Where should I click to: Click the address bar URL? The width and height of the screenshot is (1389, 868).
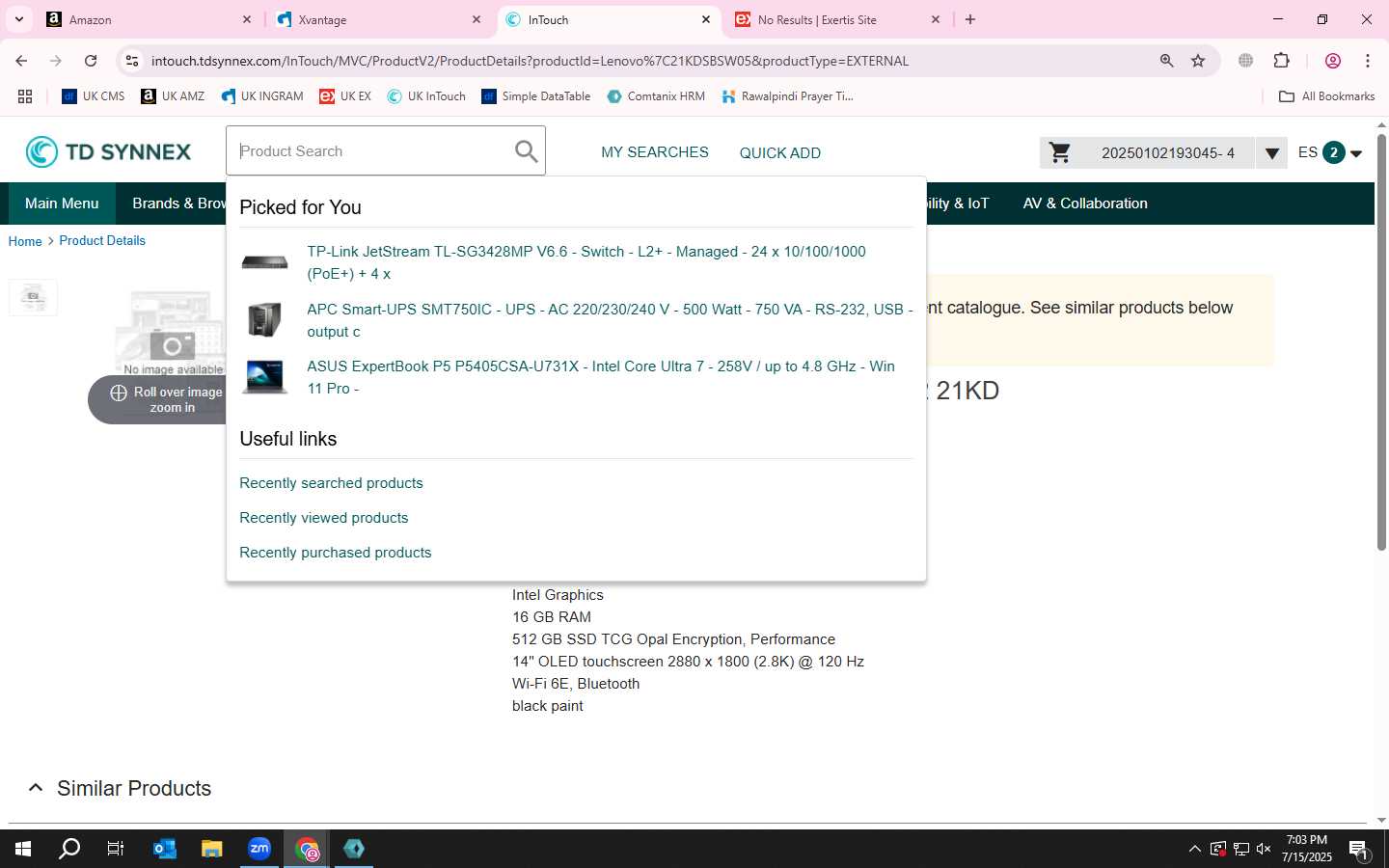click(x=530, y=61)
